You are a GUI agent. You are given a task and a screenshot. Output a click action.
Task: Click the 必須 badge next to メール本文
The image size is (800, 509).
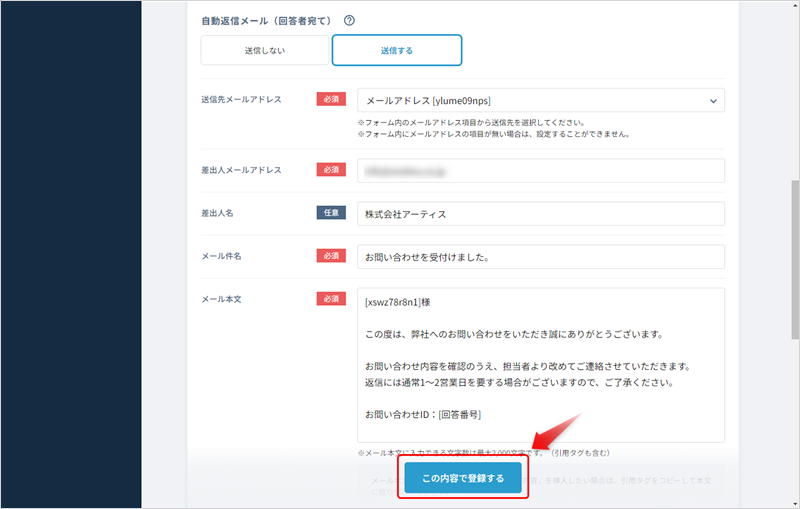pos(331,298)
